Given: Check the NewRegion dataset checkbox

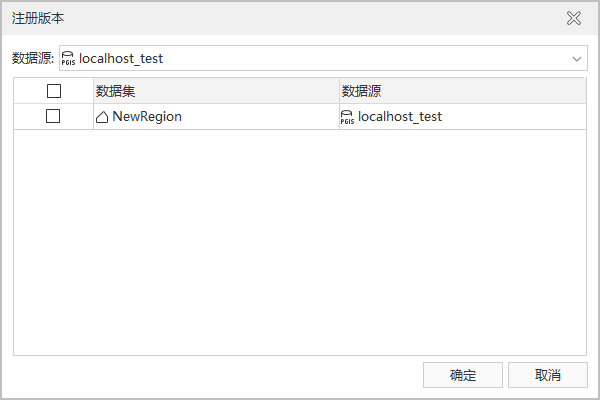Looking at the screenshot, I should coord(54,117).
